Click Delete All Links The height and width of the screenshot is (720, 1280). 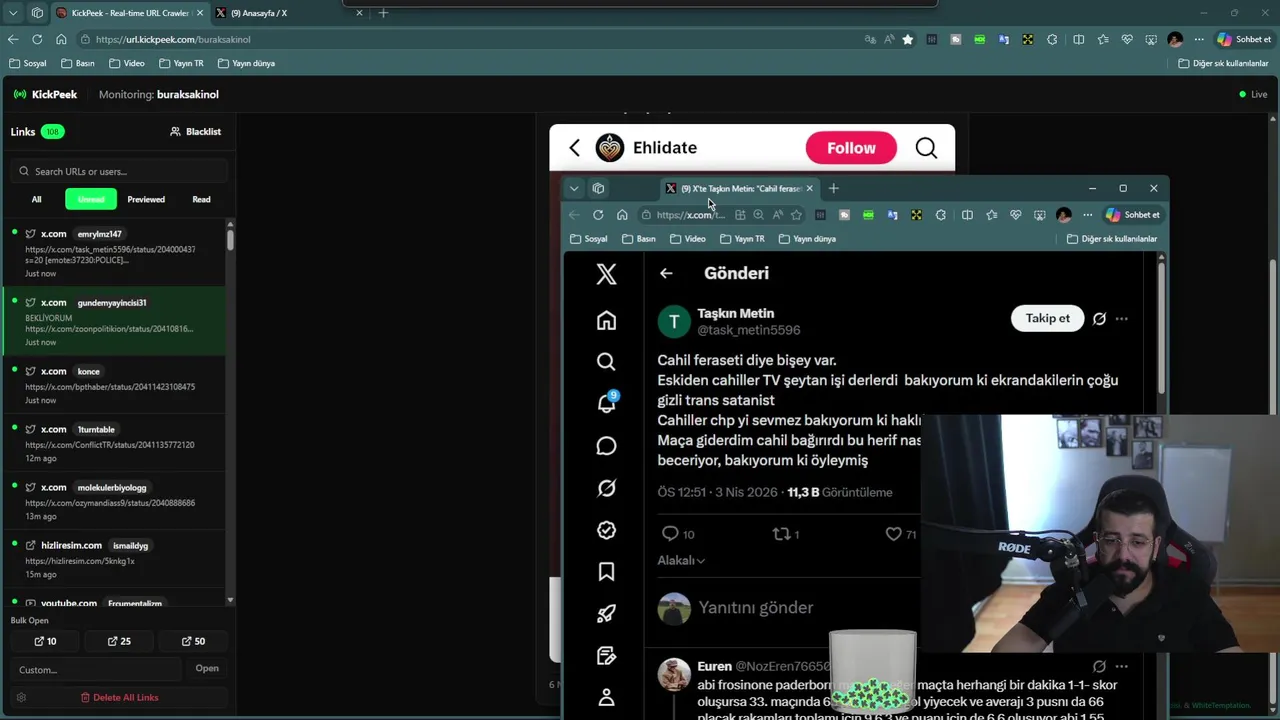(119, 697)
